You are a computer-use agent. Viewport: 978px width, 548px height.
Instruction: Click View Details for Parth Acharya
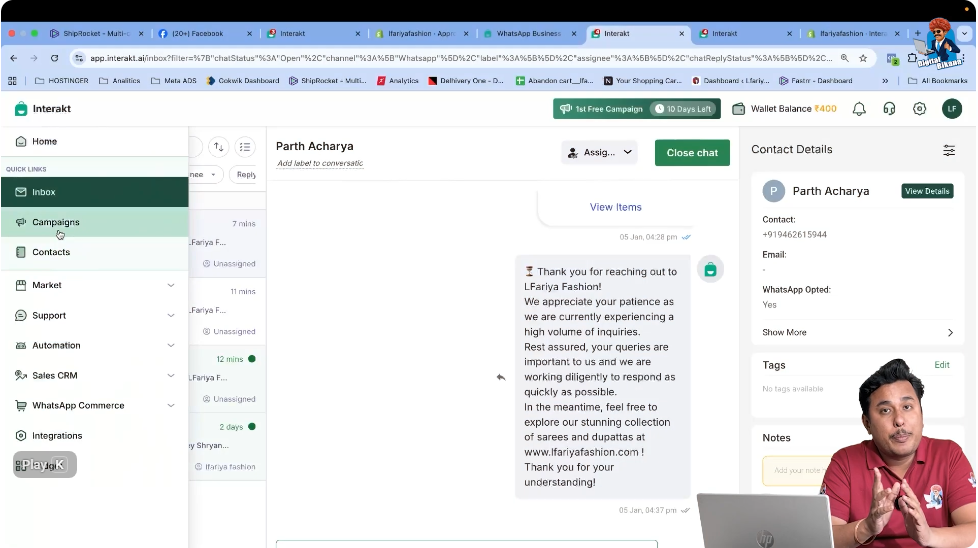927,191
